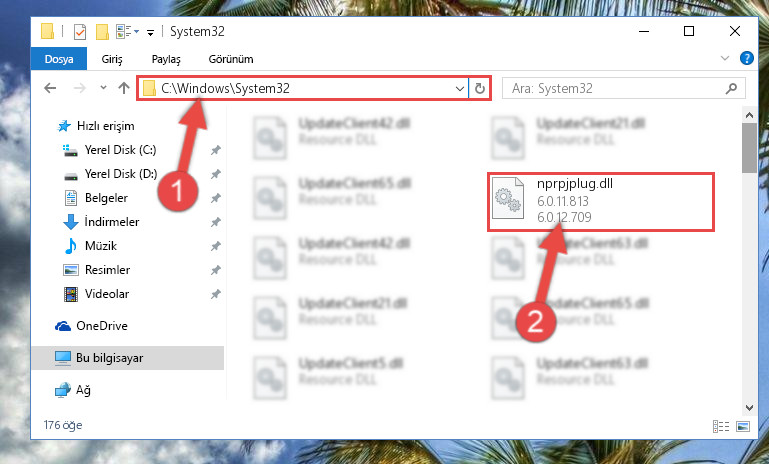The width and height of the screenshot is (769, 464).
Task: Refresh the System32 folder view
Action: (x=480, y=88)
